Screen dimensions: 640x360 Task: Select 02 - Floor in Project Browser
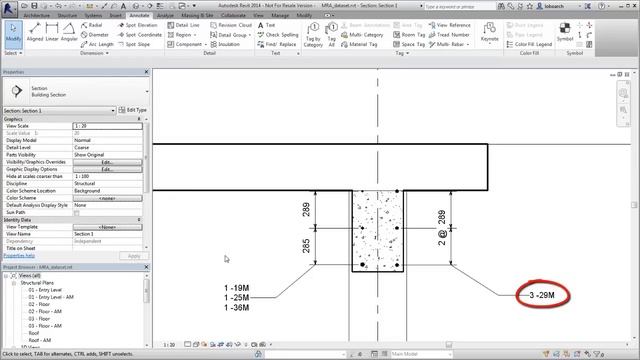39,304
